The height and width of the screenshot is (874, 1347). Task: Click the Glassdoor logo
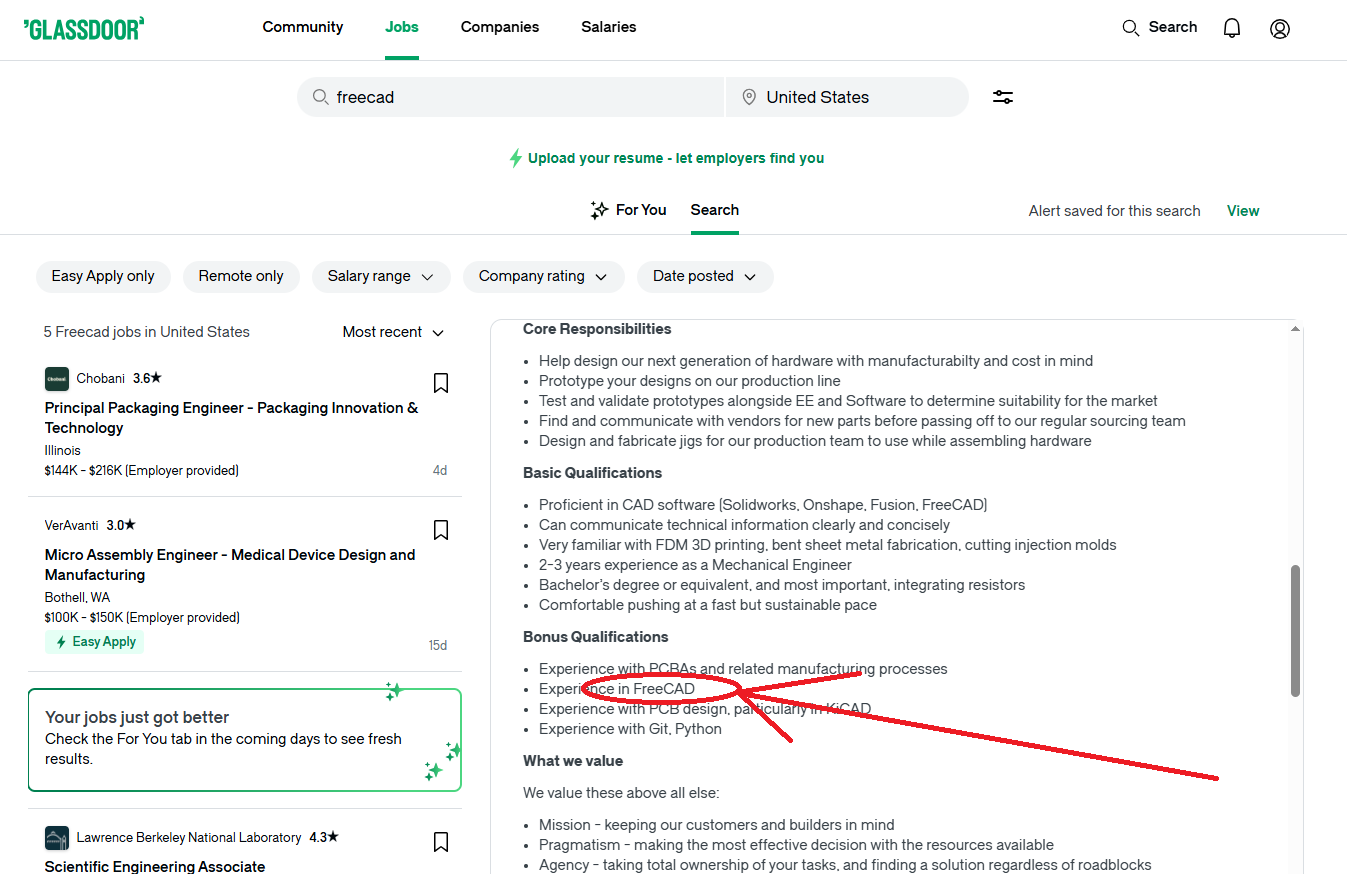tap(84, 28)
